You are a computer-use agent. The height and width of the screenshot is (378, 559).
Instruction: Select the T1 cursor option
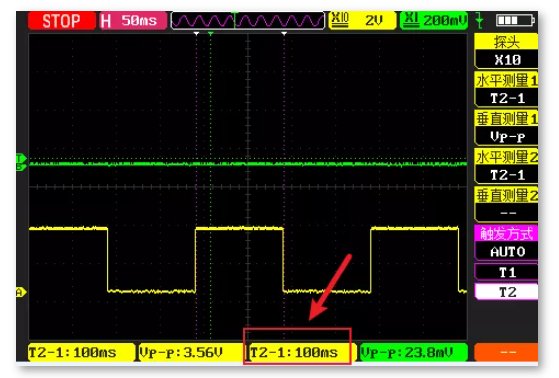pyautogui.click(x=507, y=272)
